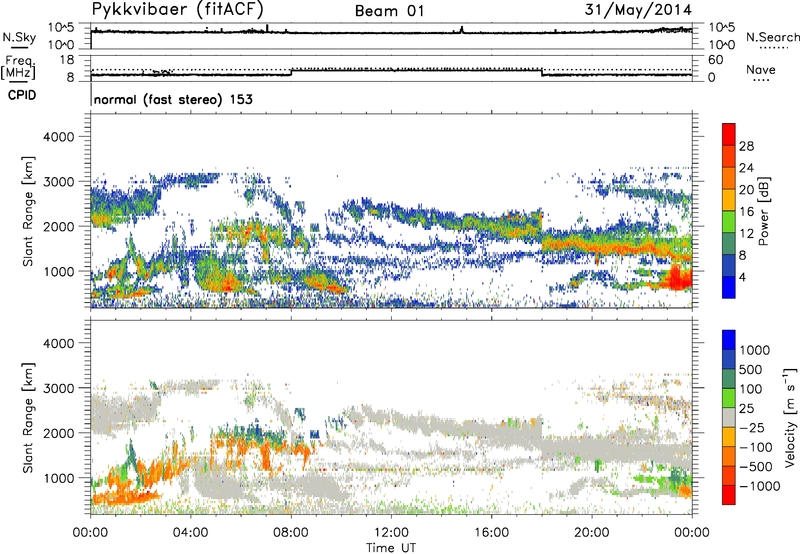This screenshot has height=554, width=800.
Task: Click the '-25' tick on velocity colorbar
Action: (x=752, y=427)
